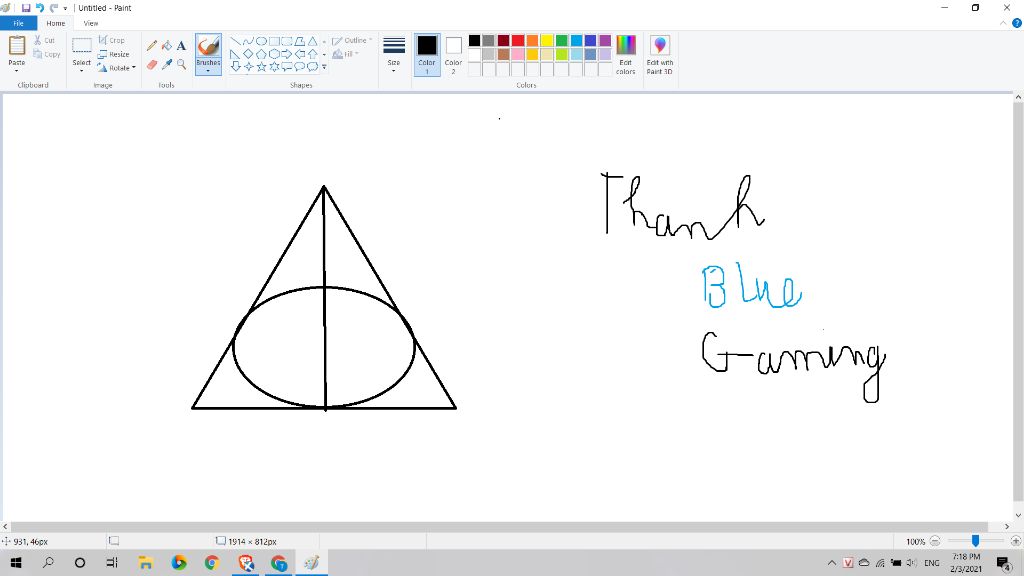
Task: Open the Paint Help icon
Action: 1017,23
